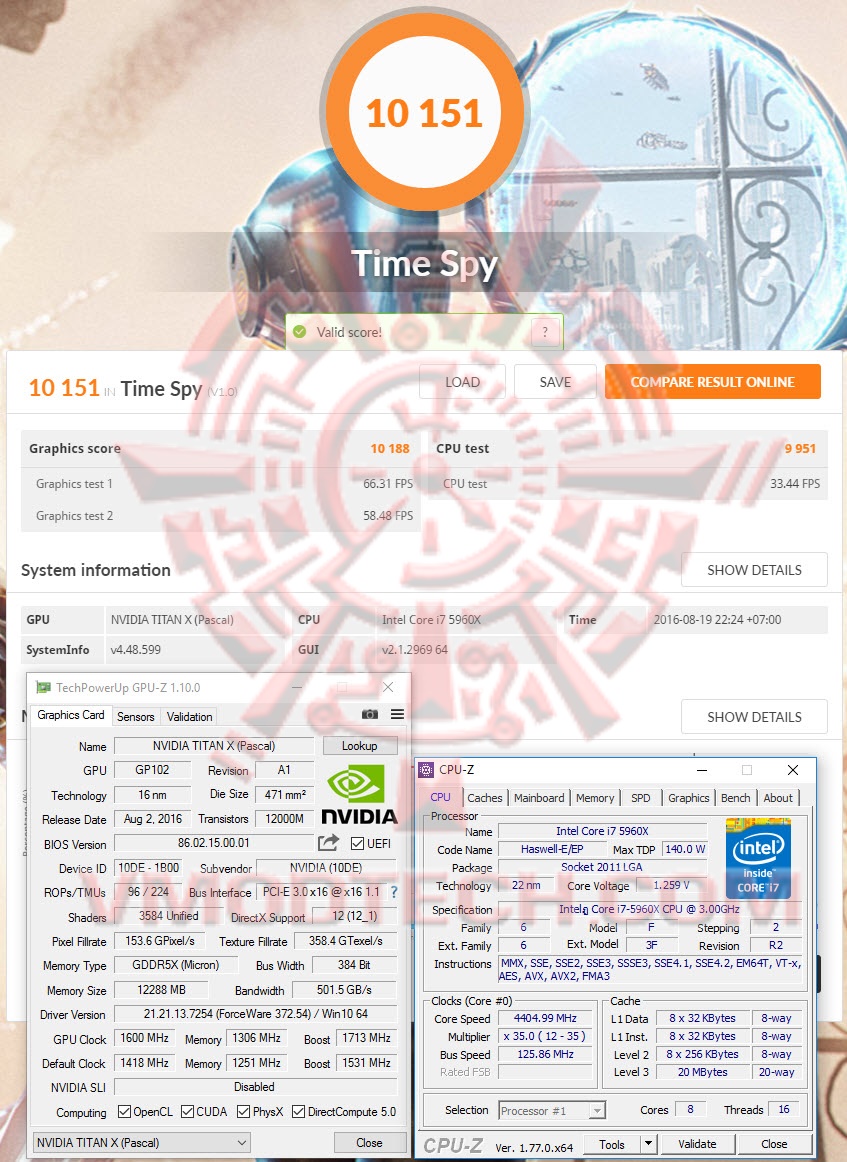Click the Lookup button in GPU-Z
The width and height of the screenshot is (847, 1162).
tap(359, 746)
